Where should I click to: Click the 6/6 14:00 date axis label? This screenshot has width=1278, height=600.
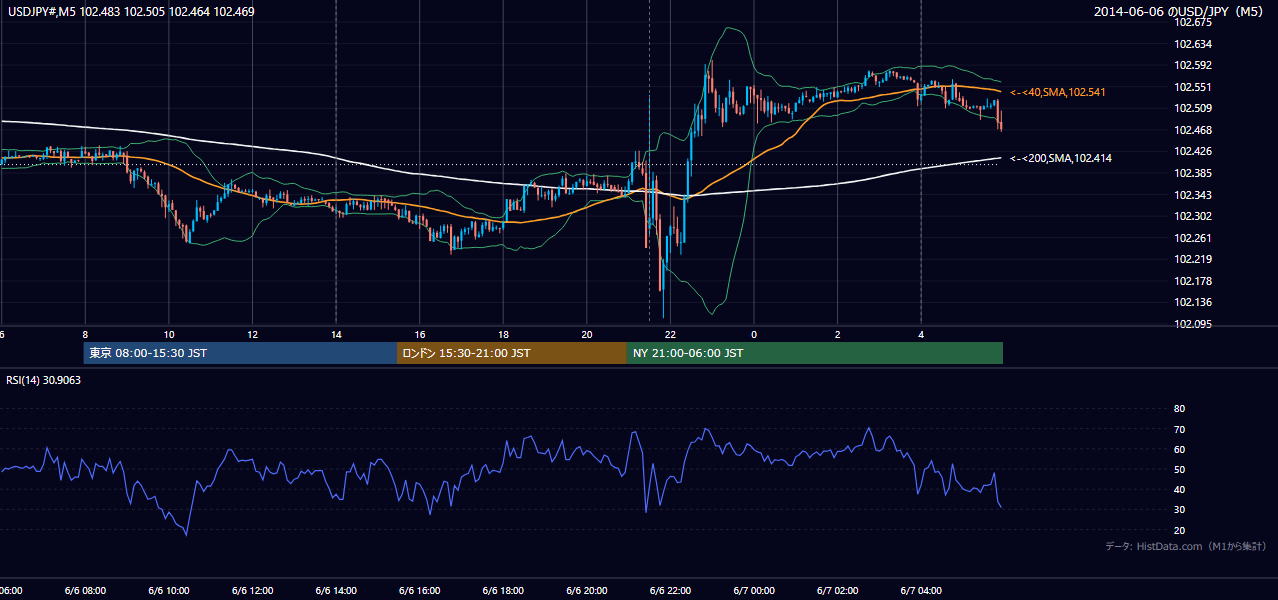(x=335, y=590)
